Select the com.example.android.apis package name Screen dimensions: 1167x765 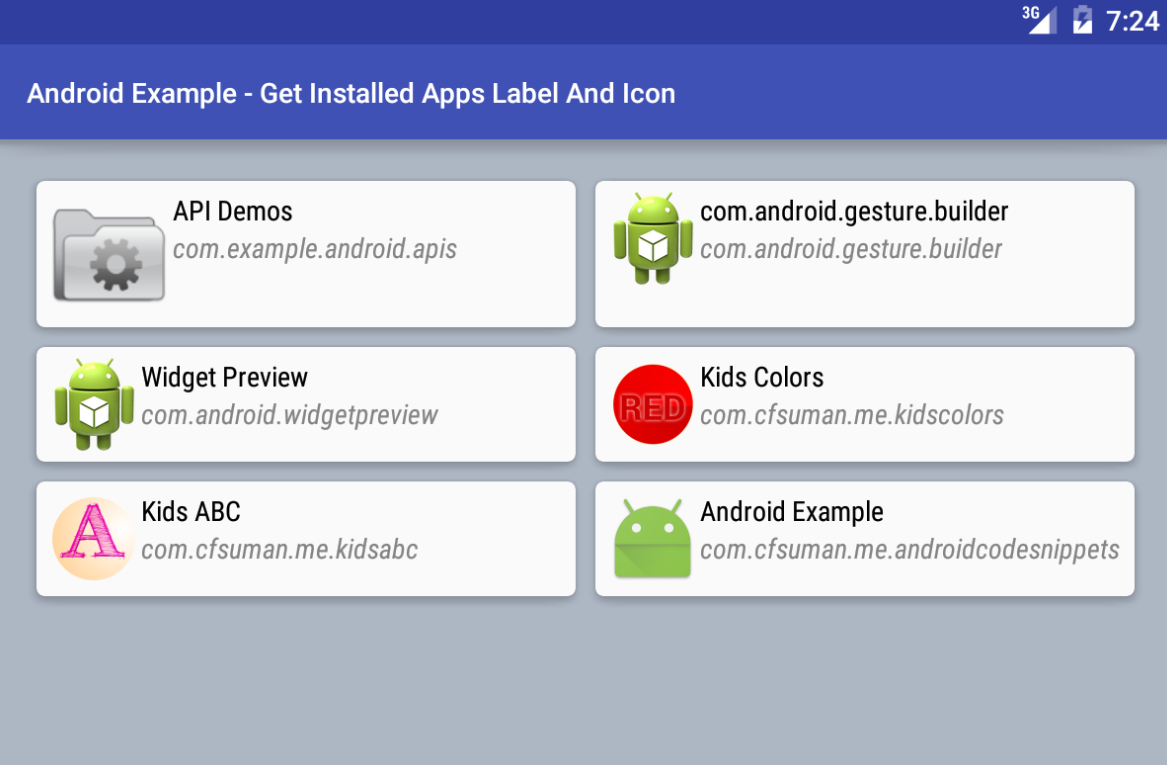click(315, 249)
